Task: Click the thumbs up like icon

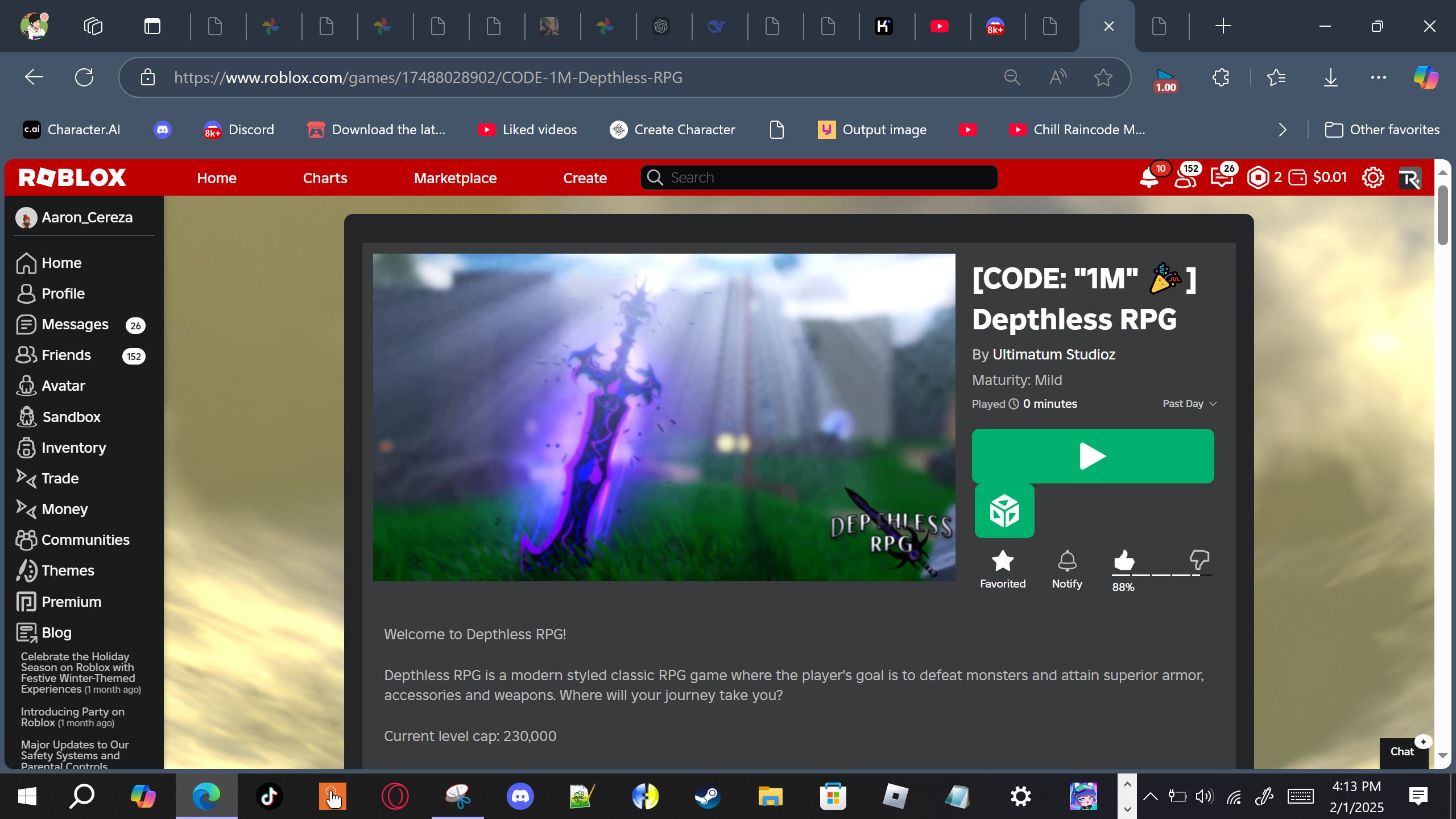Action: (x=1123, y=560)
